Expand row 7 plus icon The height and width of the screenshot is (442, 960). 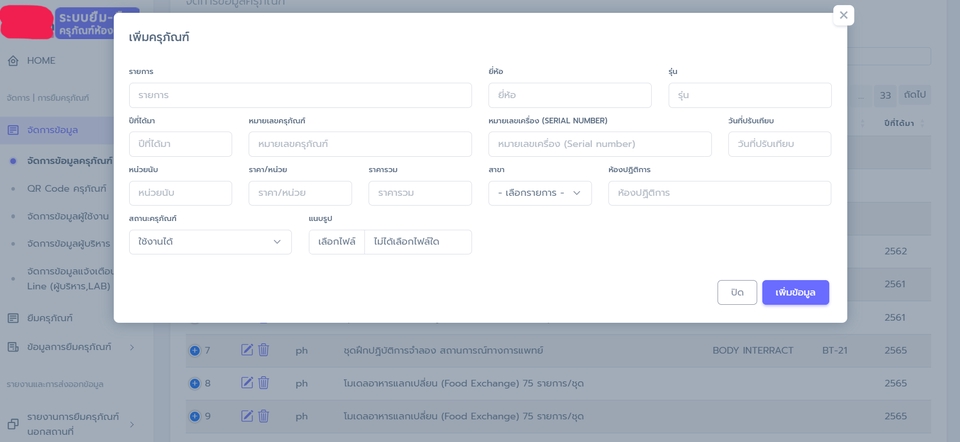point(195,351)
